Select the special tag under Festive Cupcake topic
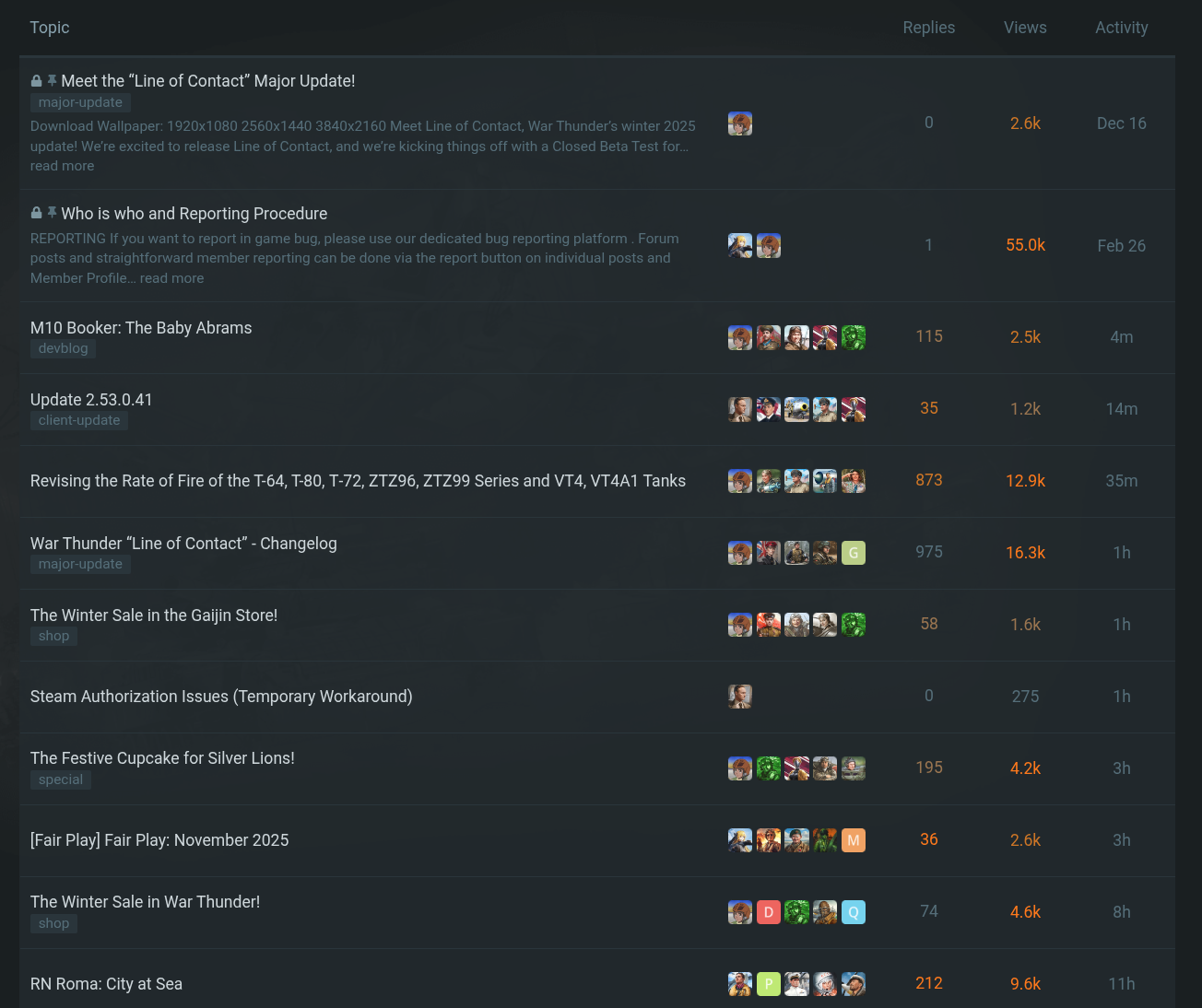Screen dimensions: 1202x1008 61,779
